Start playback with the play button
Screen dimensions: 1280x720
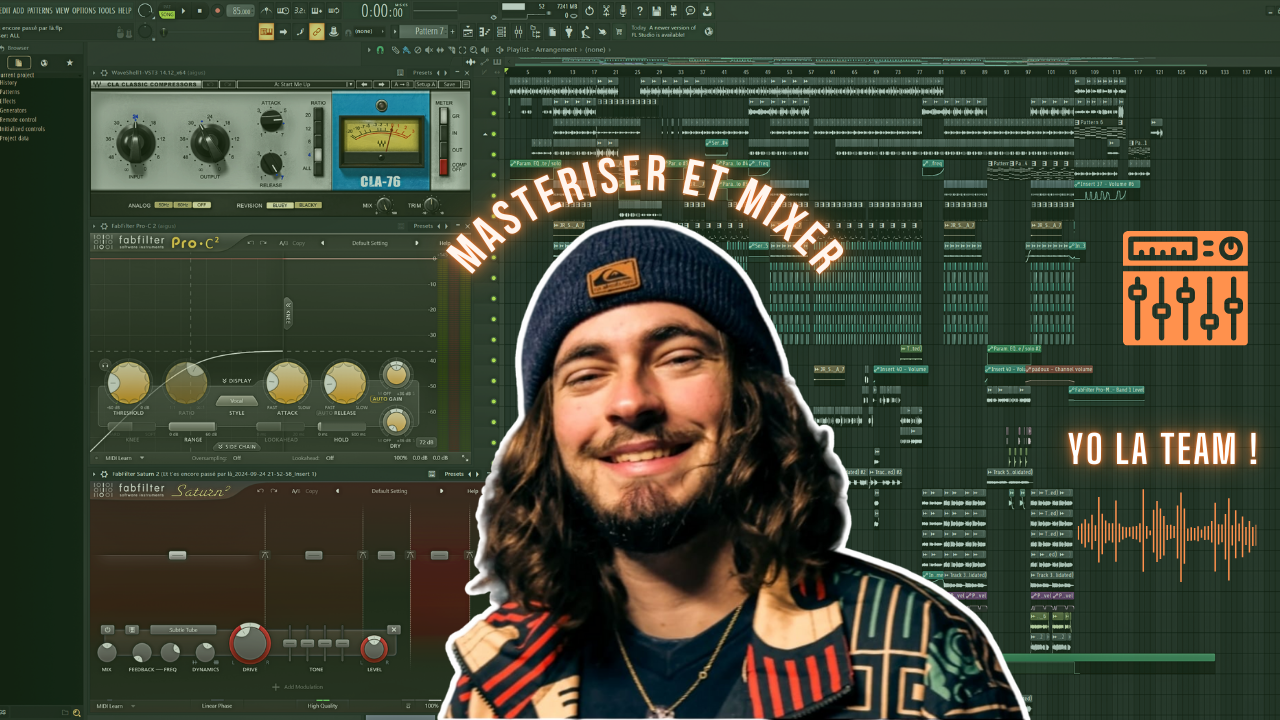183,11
